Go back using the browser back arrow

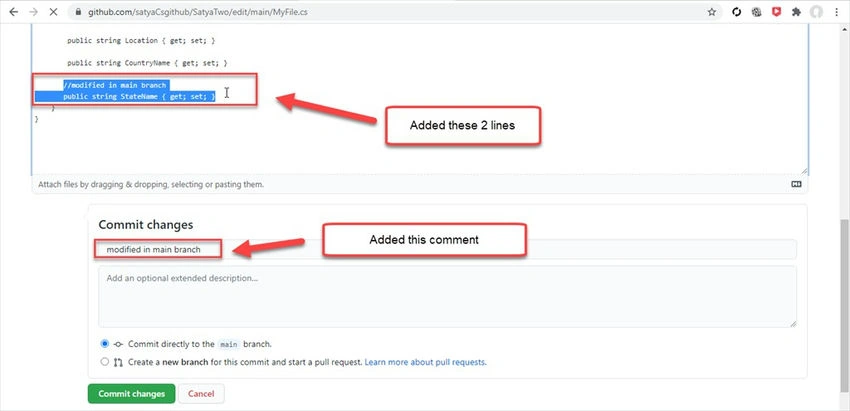(14, 12)
